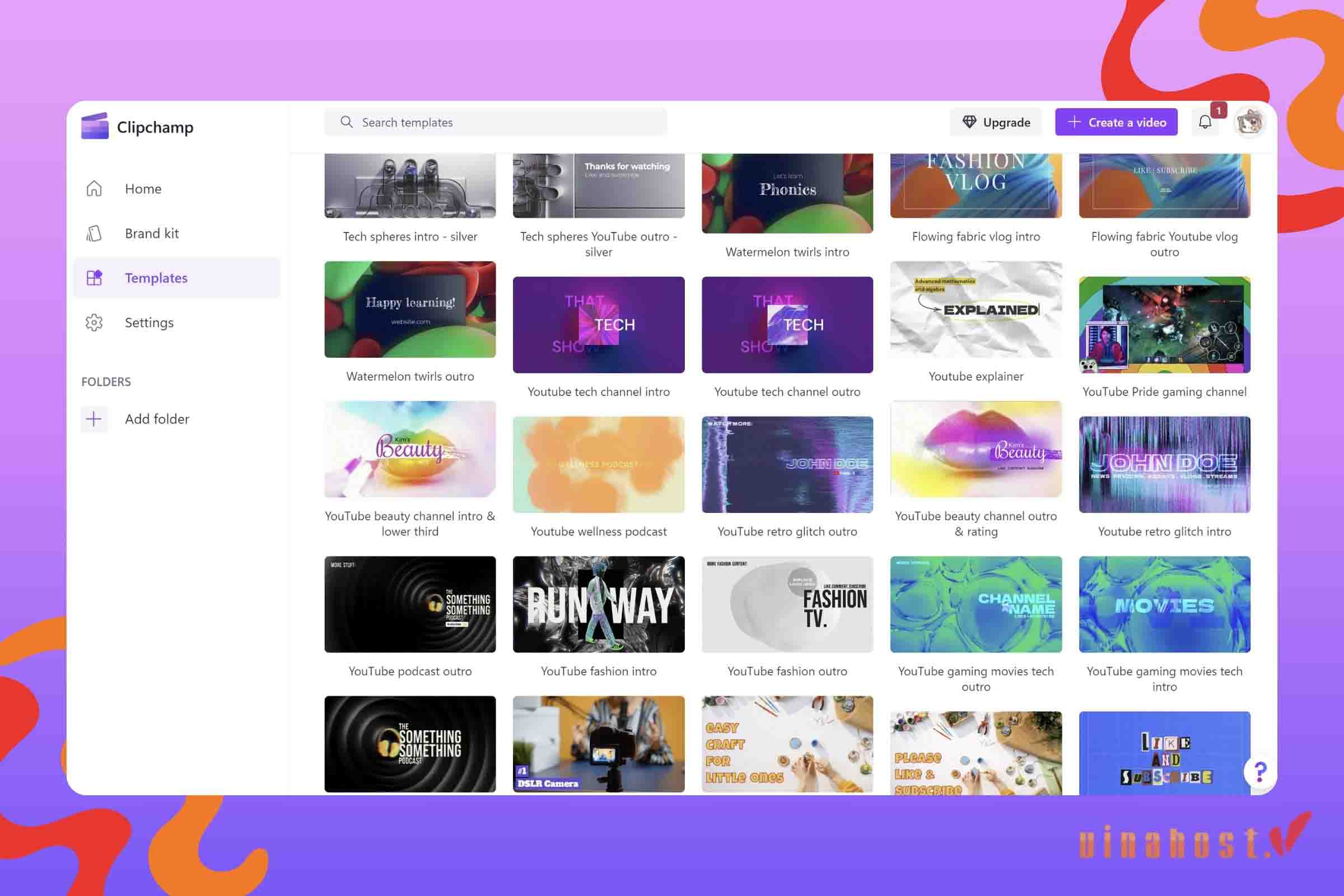This screenshot has height=896, width=1344.
Task: Open Brand kit in sidebar
Action: pyautogui.click(x=177, y=233)
